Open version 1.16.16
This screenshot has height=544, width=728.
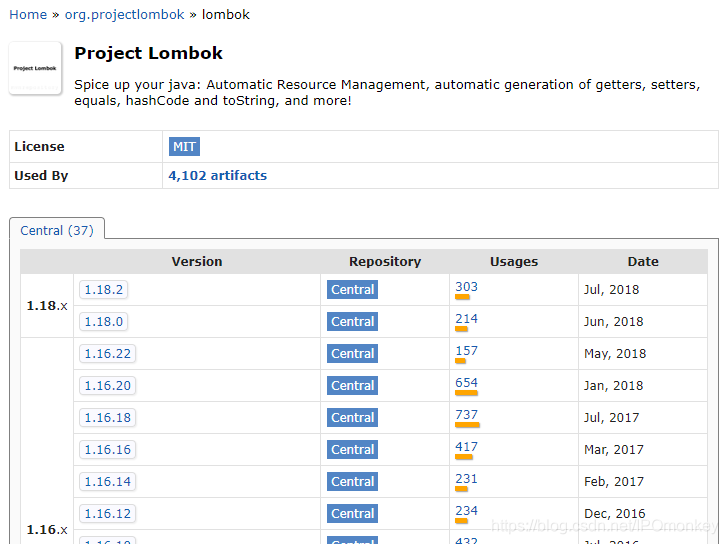click(x=108, y=450)
